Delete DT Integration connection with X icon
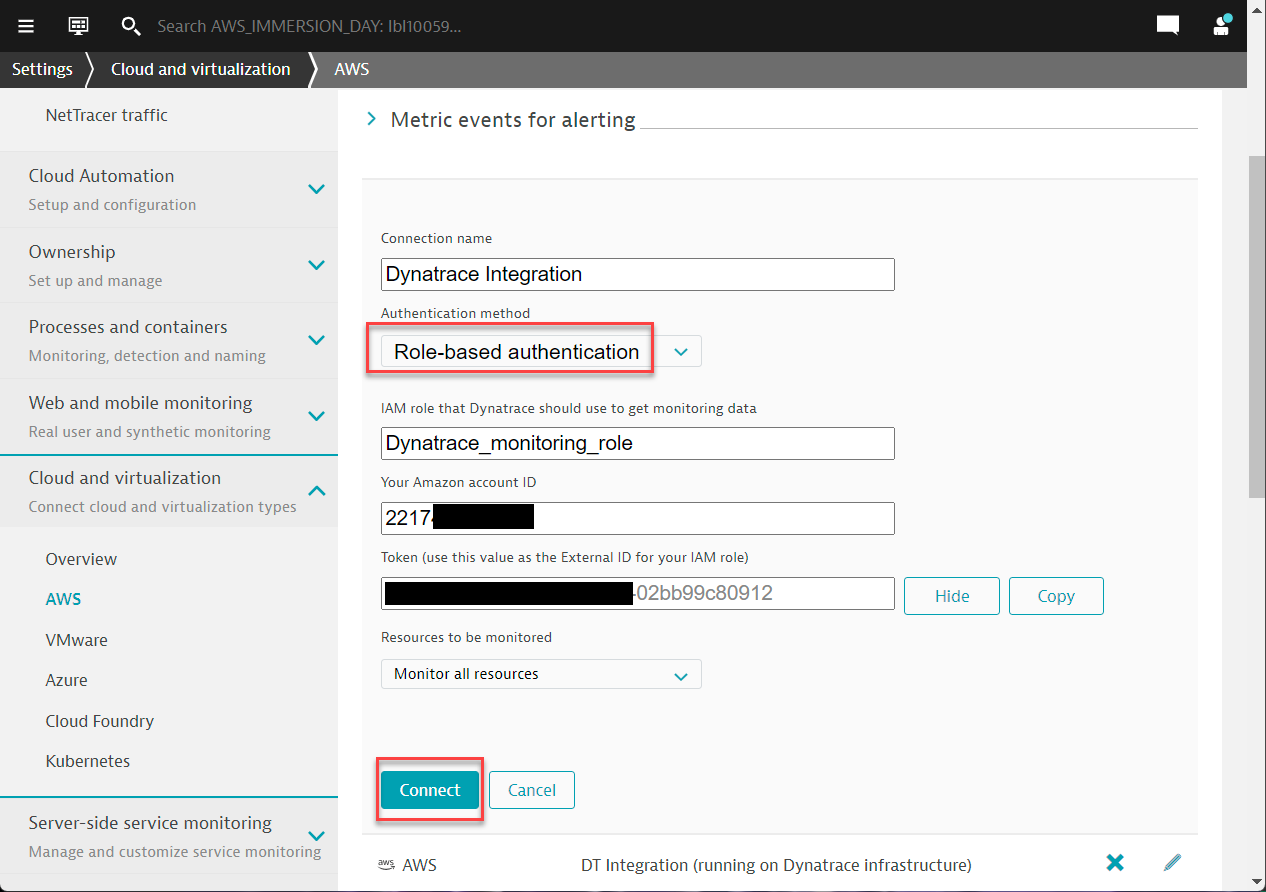 1115,863
